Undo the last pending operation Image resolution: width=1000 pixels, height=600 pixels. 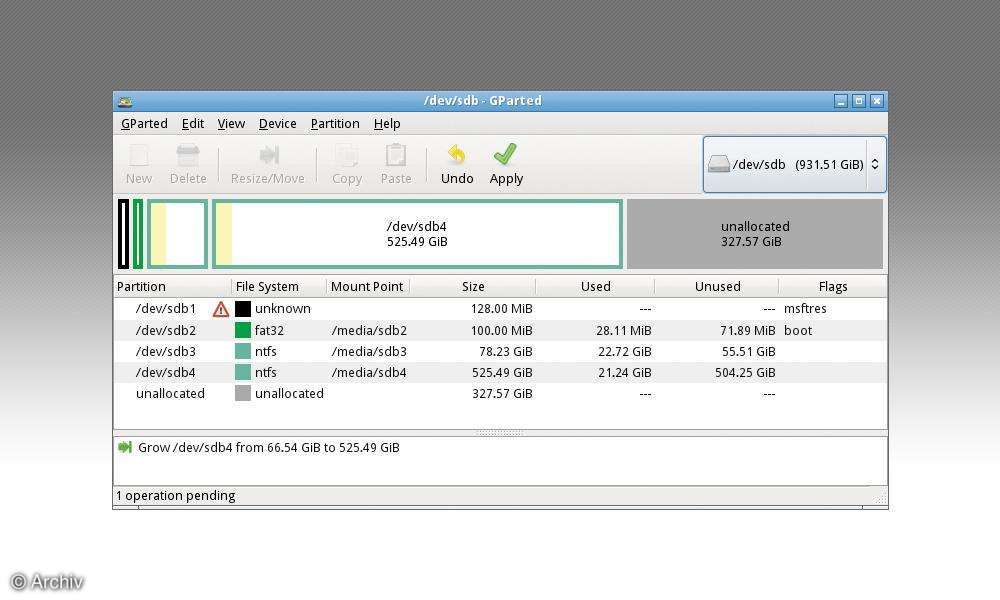[456, 163]
